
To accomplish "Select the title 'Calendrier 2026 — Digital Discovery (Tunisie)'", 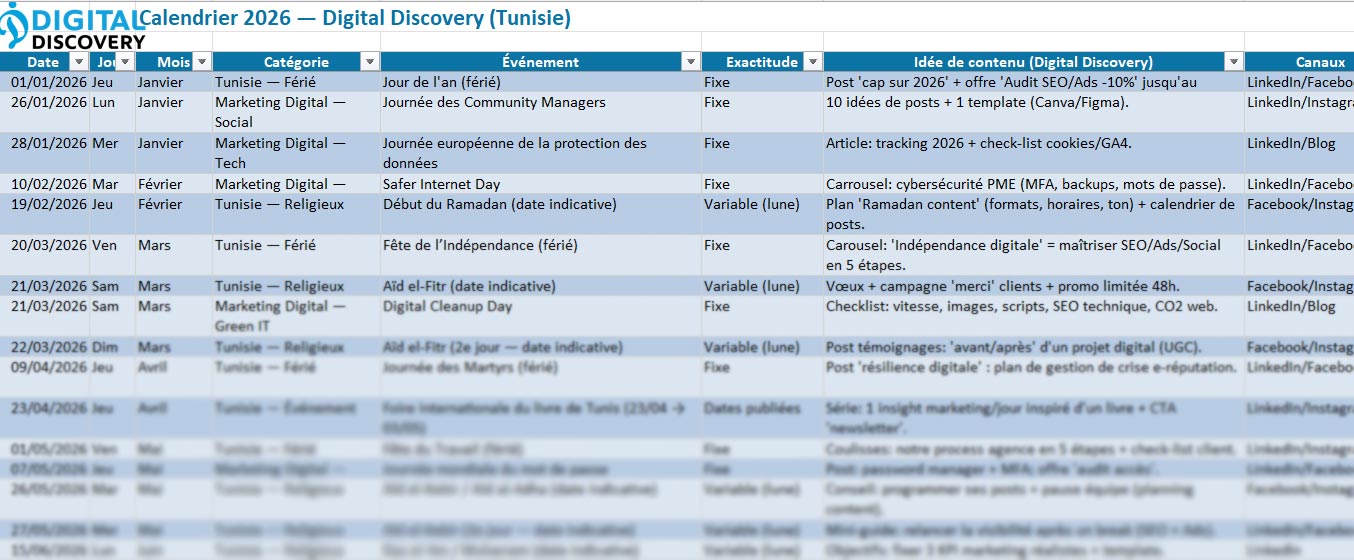I will click(x=354, y=18).
